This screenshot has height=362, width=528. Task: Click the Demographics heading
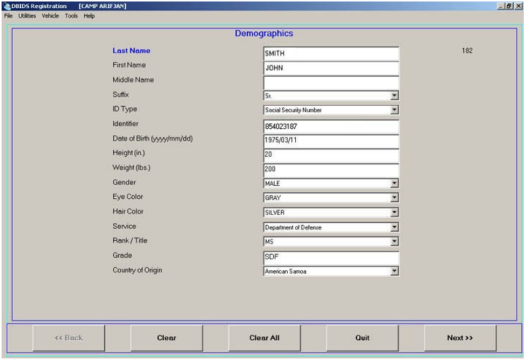pos(264,34)
